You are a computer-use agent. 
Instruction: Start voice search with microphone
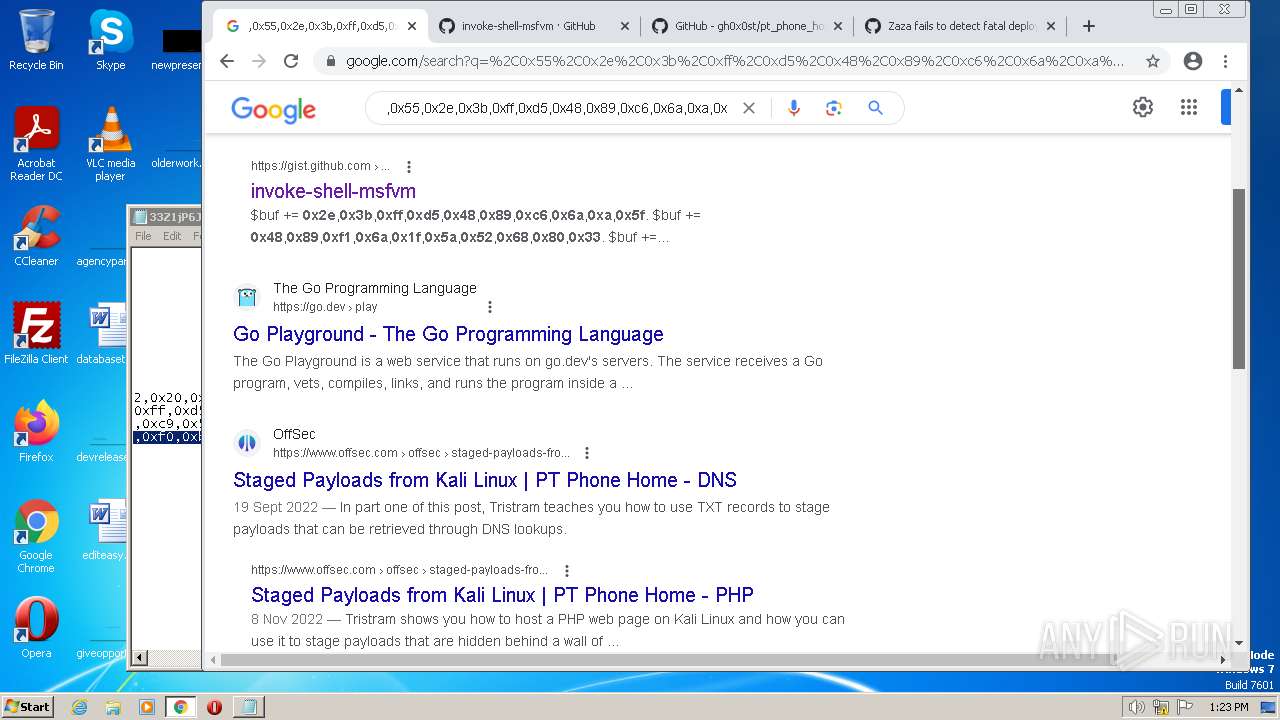pos(794,108)
